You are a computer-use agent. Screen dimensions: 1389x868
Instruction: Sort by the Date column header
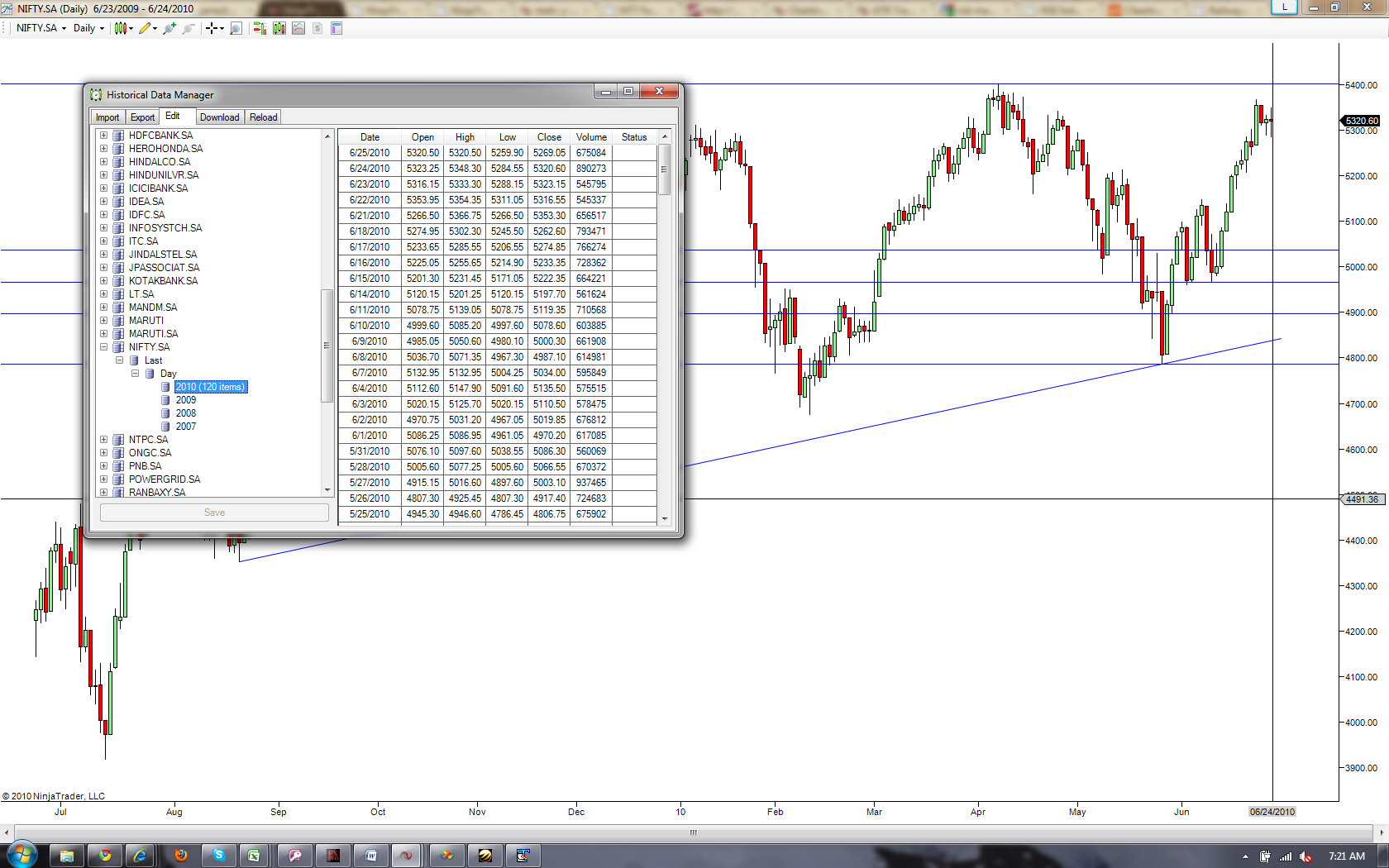coord(370,137)
